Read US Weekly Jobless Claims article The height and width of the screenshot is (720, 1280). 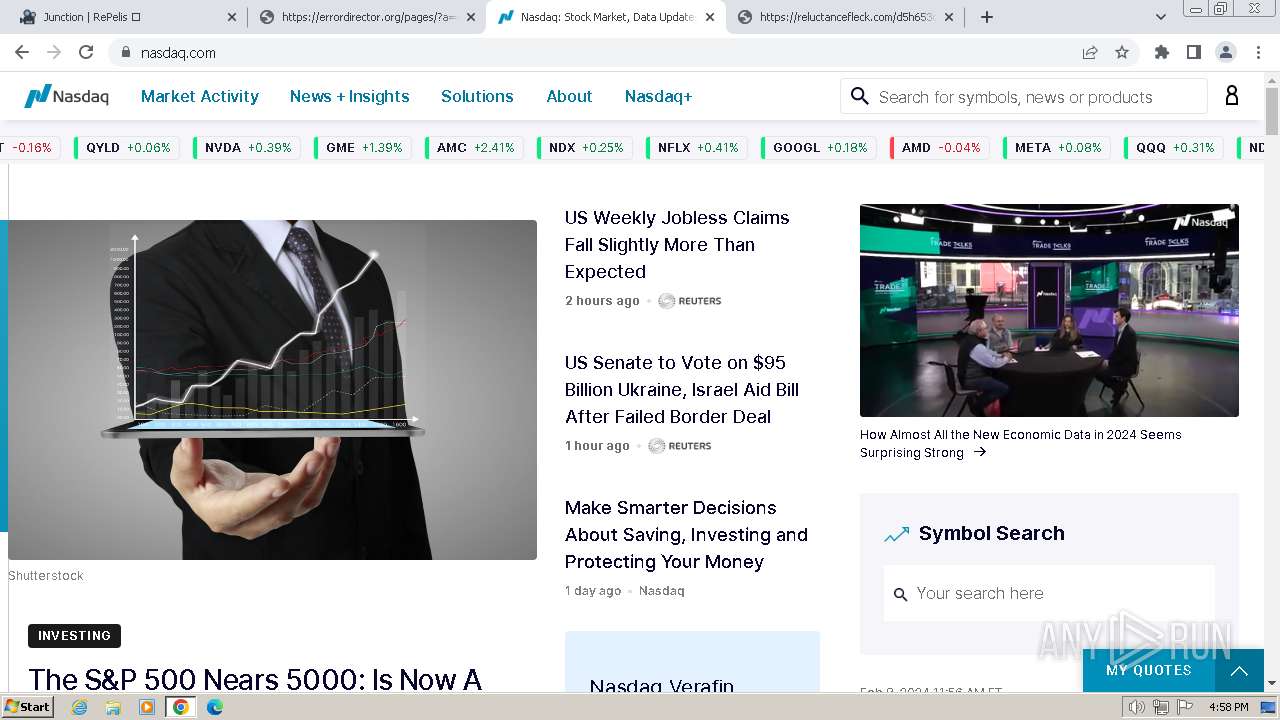[677, 244]
